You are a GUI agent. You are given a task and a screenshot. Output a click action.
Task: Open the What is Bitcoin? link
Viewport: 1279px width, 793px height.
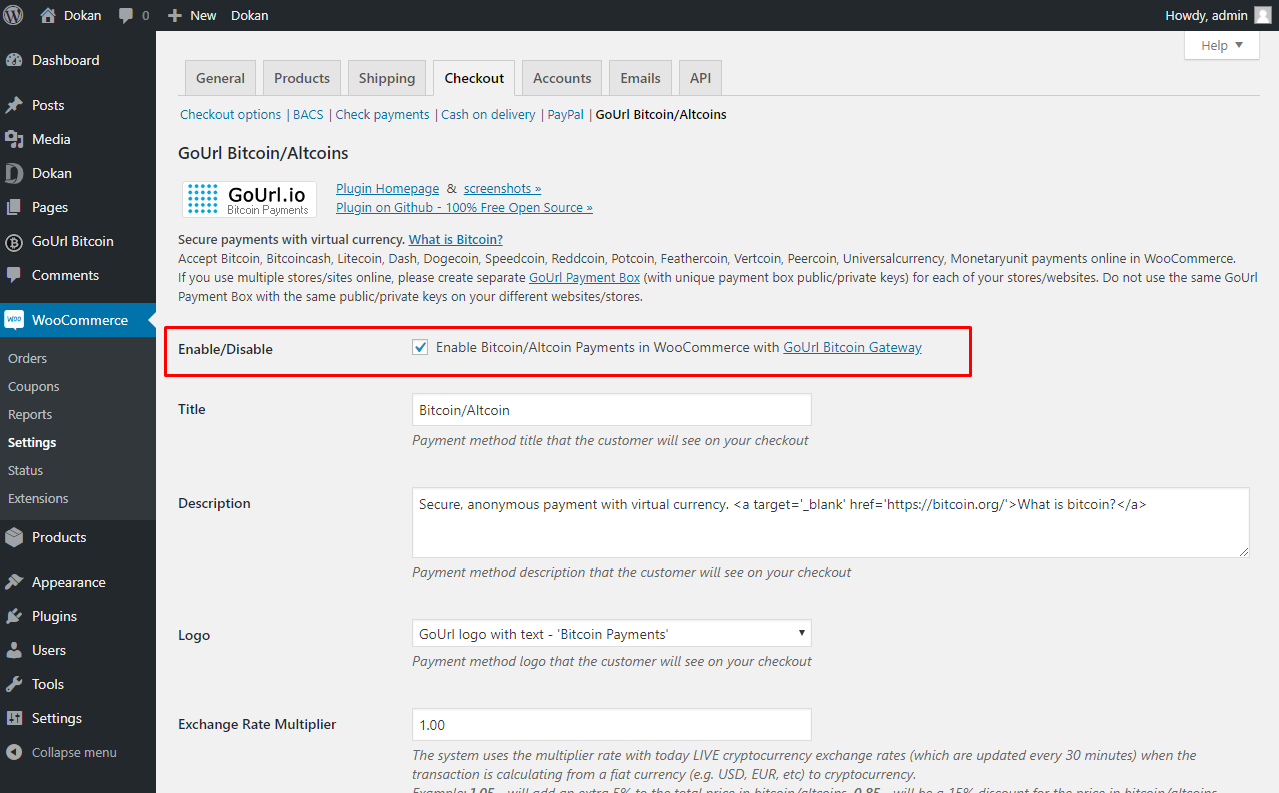(x=455, y=240)
